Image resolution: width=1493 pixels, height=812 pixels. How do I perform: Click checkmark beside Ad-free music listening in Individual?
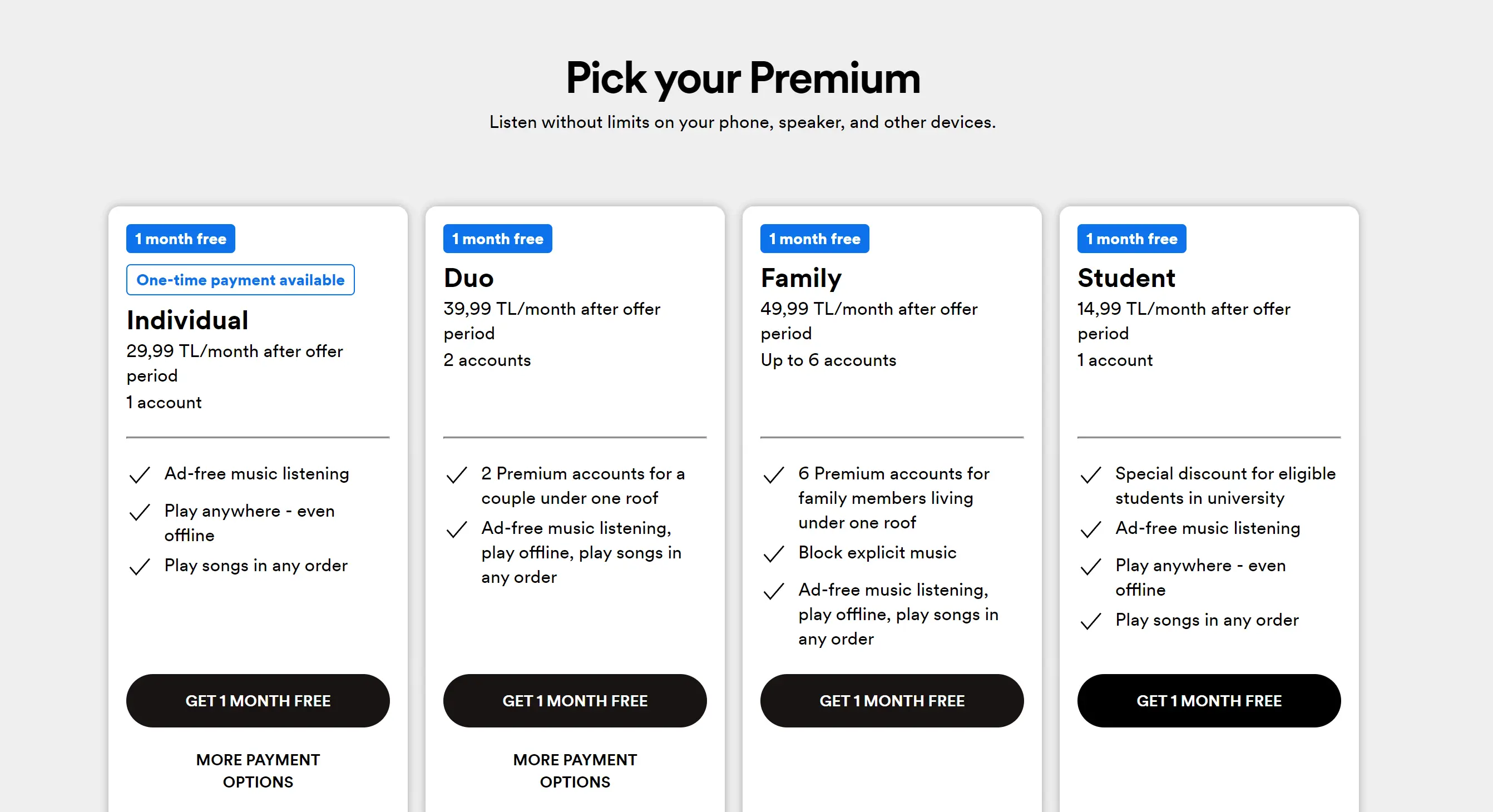tap(140, 476)
